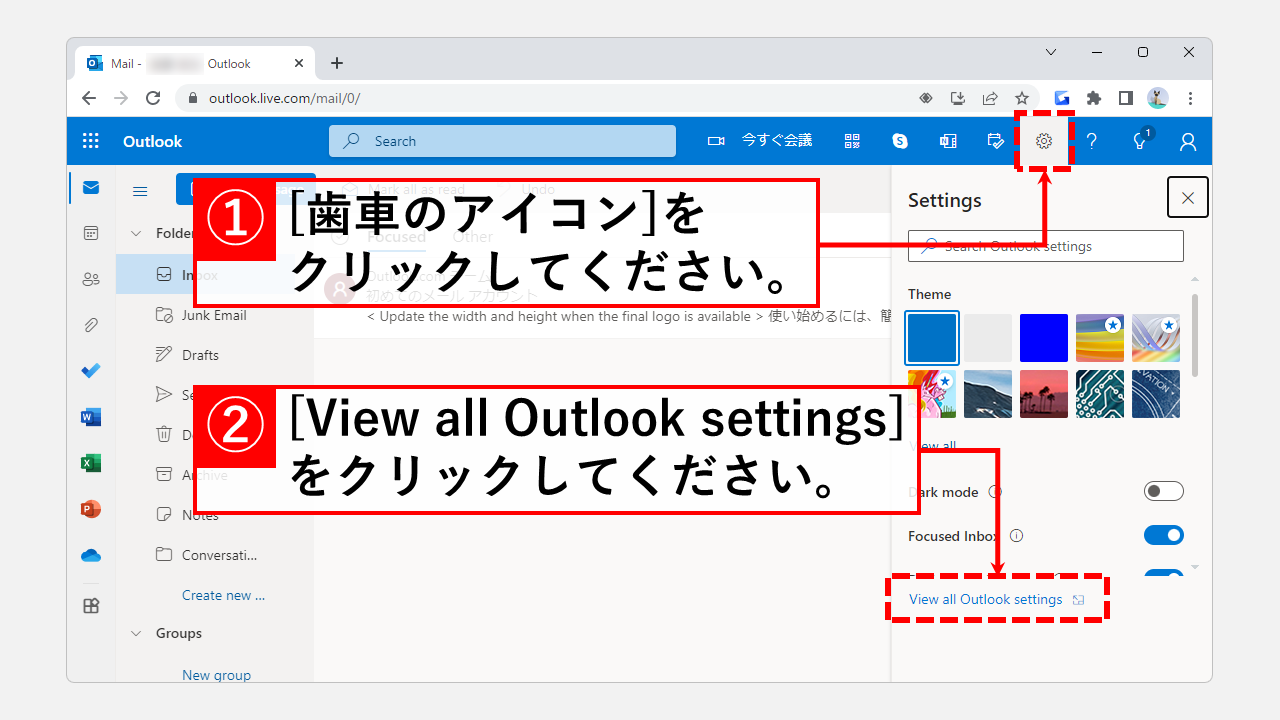The height and width of the screenshot is (720, 1280).
Task: Toggle Dark mode off
Action: point(1163,490)
